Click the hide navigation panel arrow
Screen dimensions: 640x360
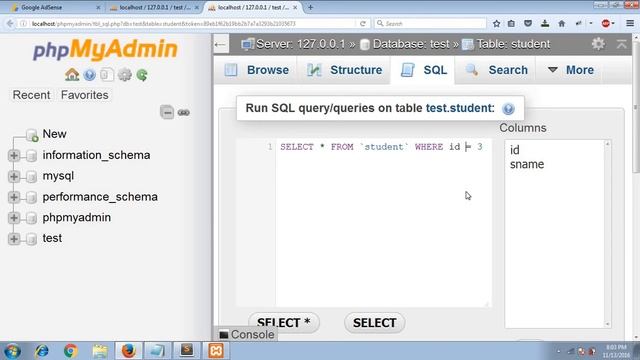point(220,44)
